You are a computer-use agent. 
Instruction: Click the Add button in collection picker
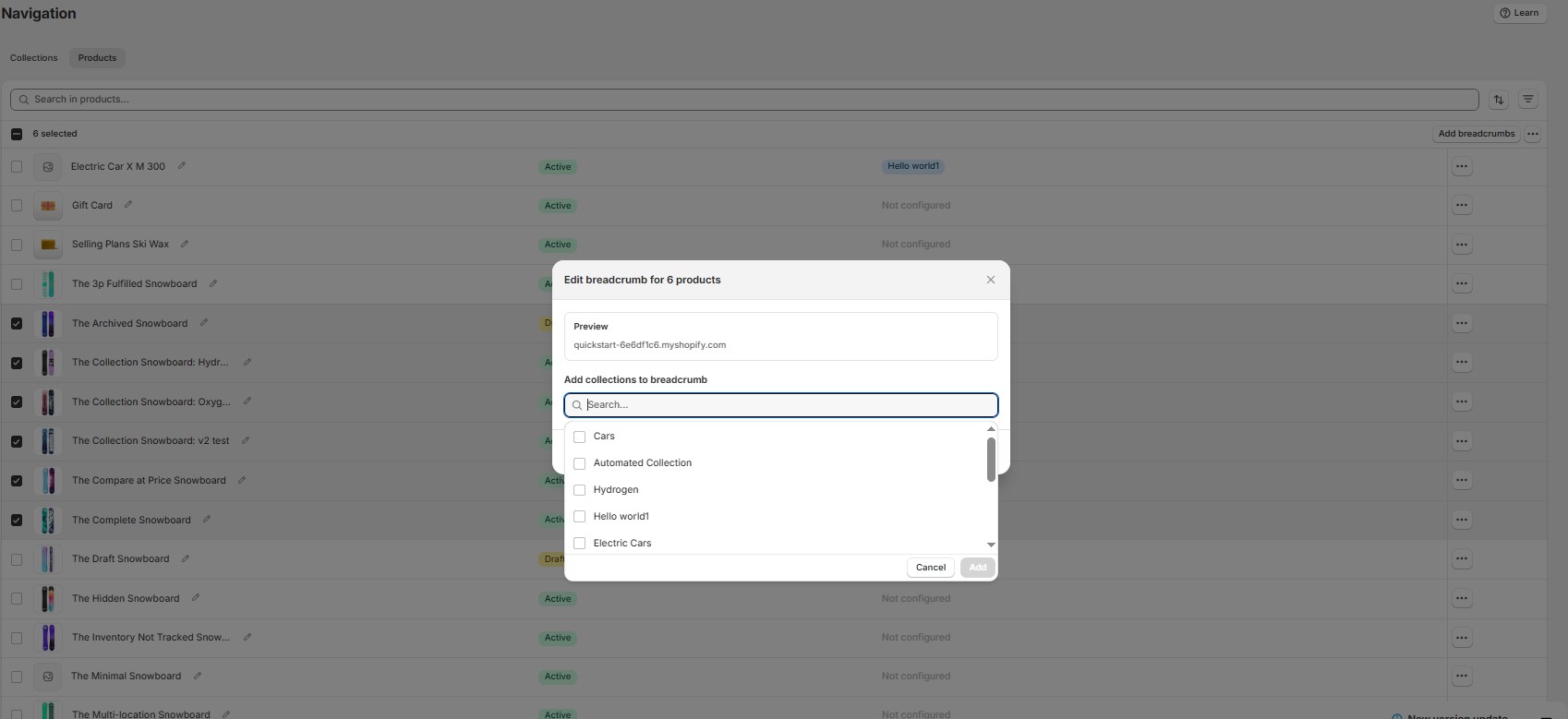[978, 568]
